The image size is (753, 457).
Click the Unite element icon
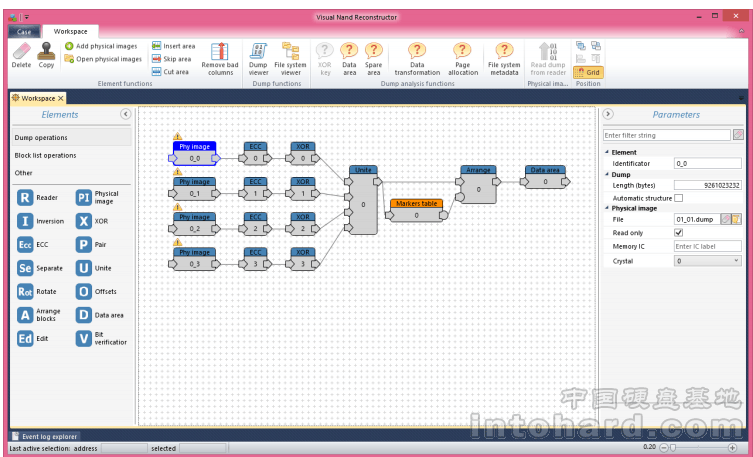tap(84, 268)
